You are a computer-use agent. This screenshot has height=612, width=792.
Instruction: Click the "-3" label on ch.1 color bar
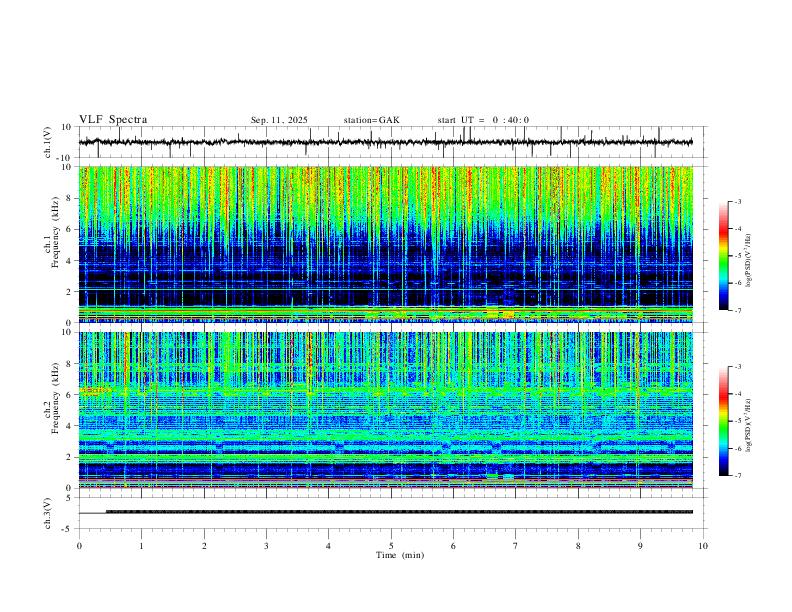(x=738, y=202)
